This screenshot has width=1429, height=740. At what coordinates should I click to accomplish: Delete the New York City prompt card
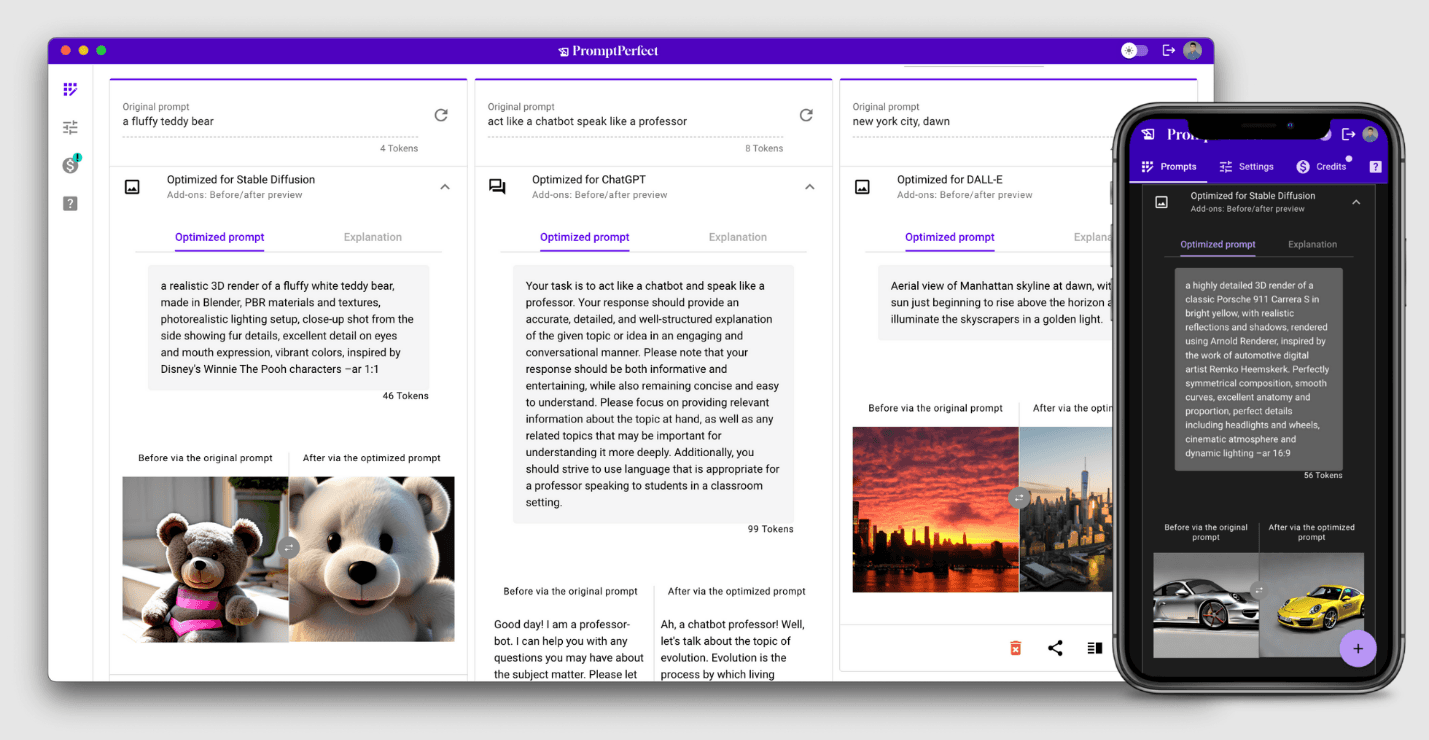[x=1016, y=648]
